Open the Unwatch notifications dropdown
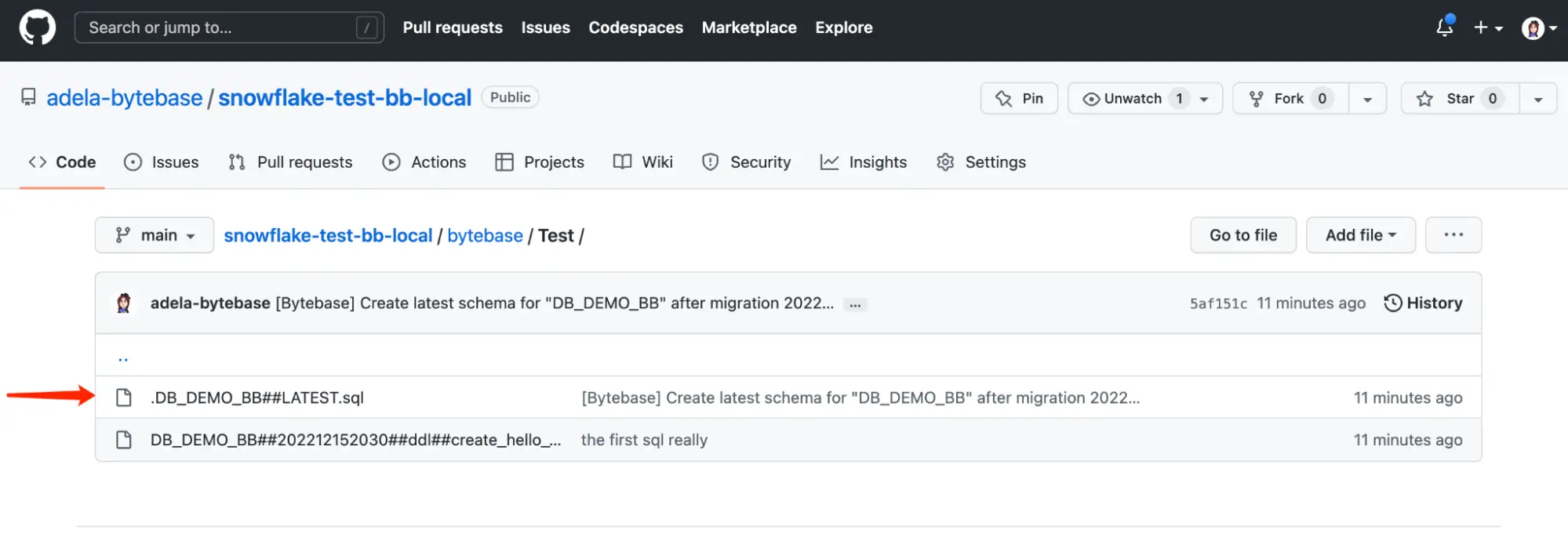The height and width of the screenshot is (552, 1568). point(1145,98)
